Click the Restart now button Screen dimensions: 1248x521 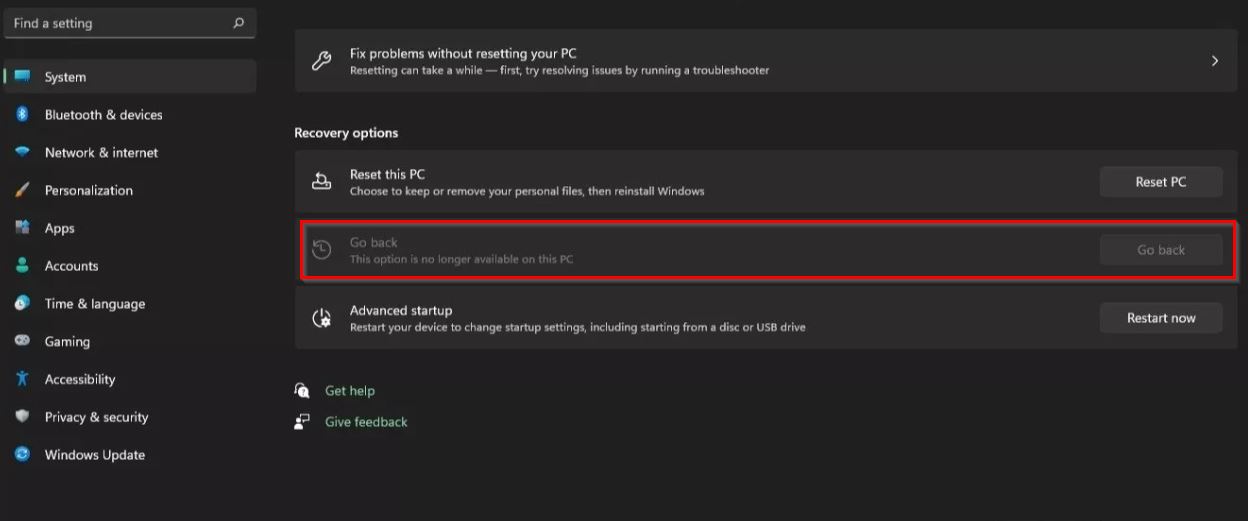tap(1161, 318)
